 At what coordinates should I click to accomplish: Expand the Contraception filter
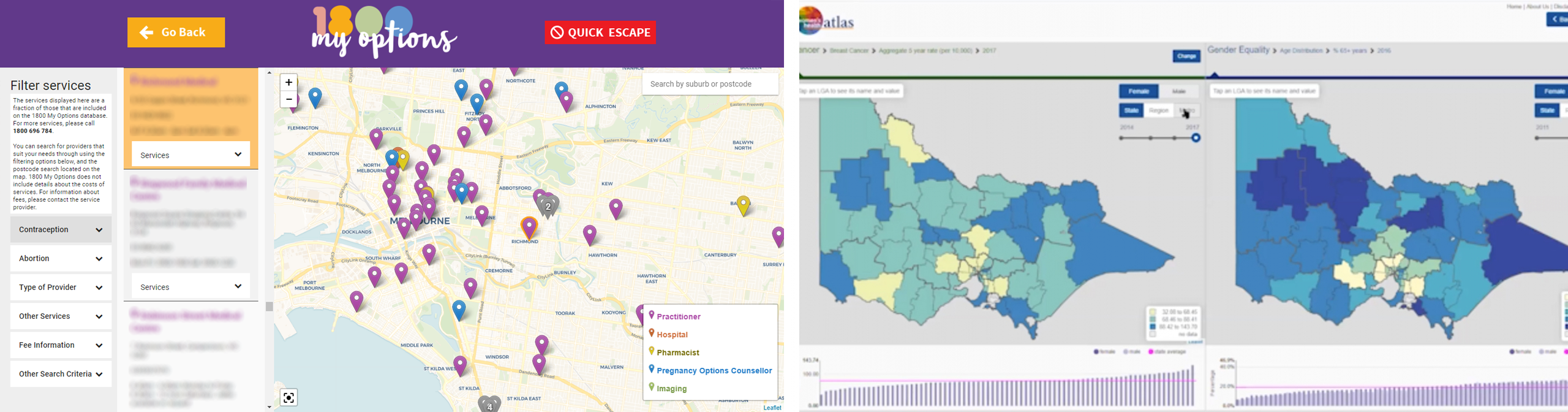(x=61, y=230)
